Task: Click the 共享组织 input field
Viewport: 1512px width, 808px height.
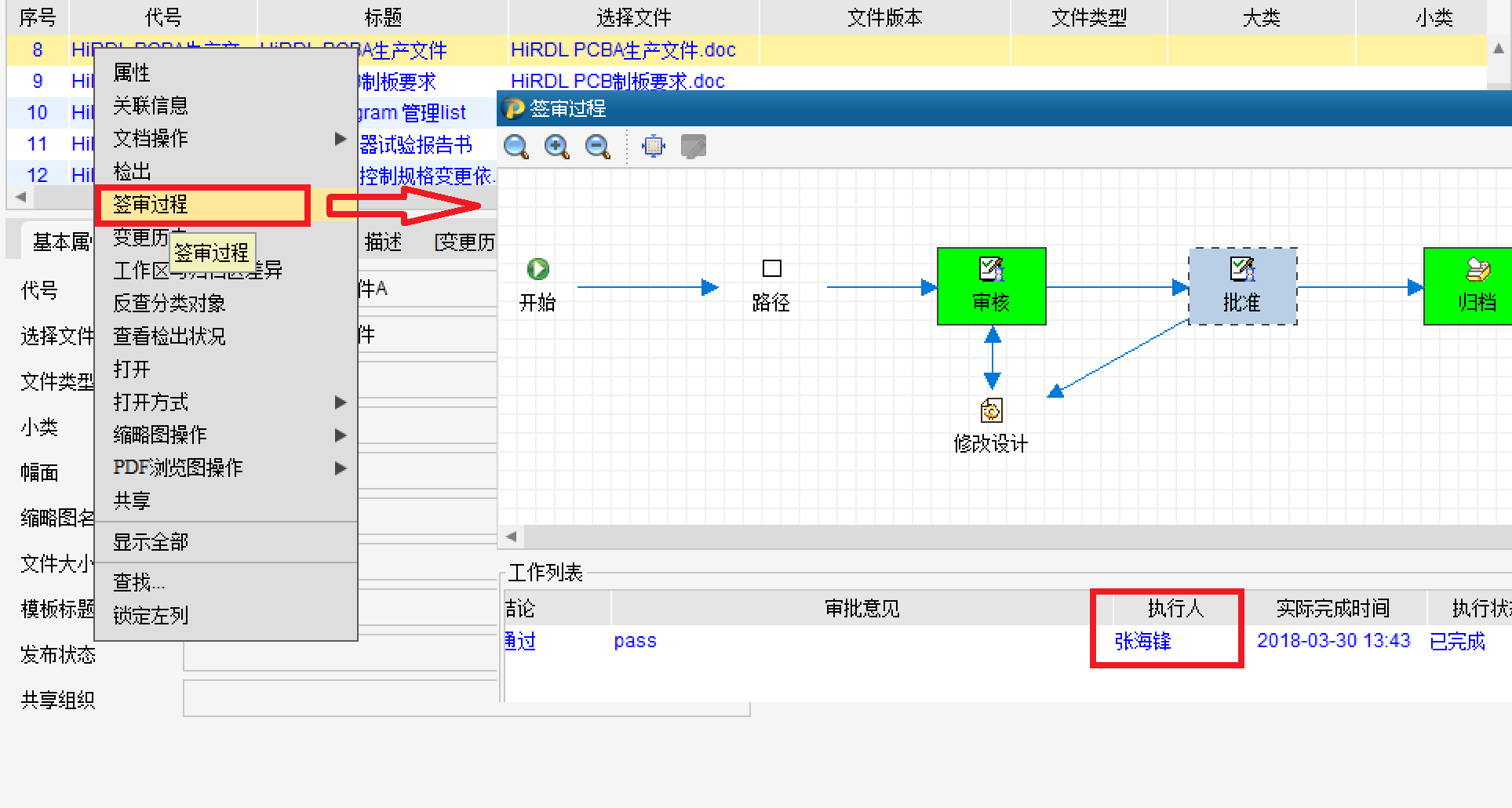Action: (x=467, y=698)
